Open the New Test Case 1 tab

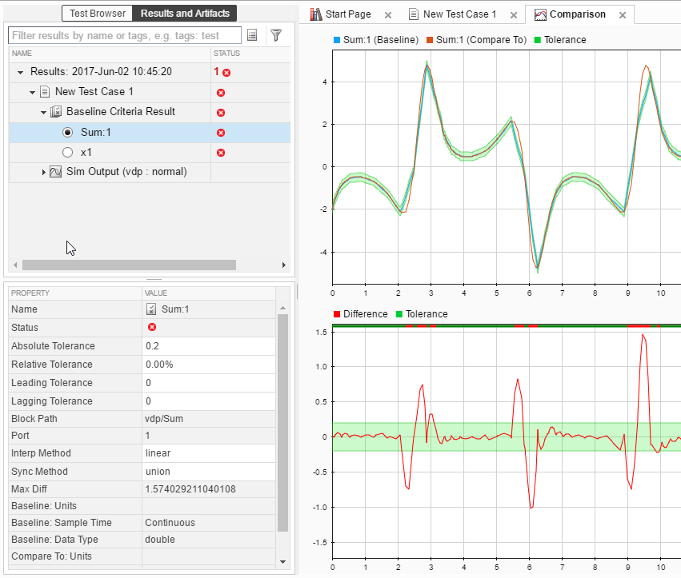(x=459, y=15)
